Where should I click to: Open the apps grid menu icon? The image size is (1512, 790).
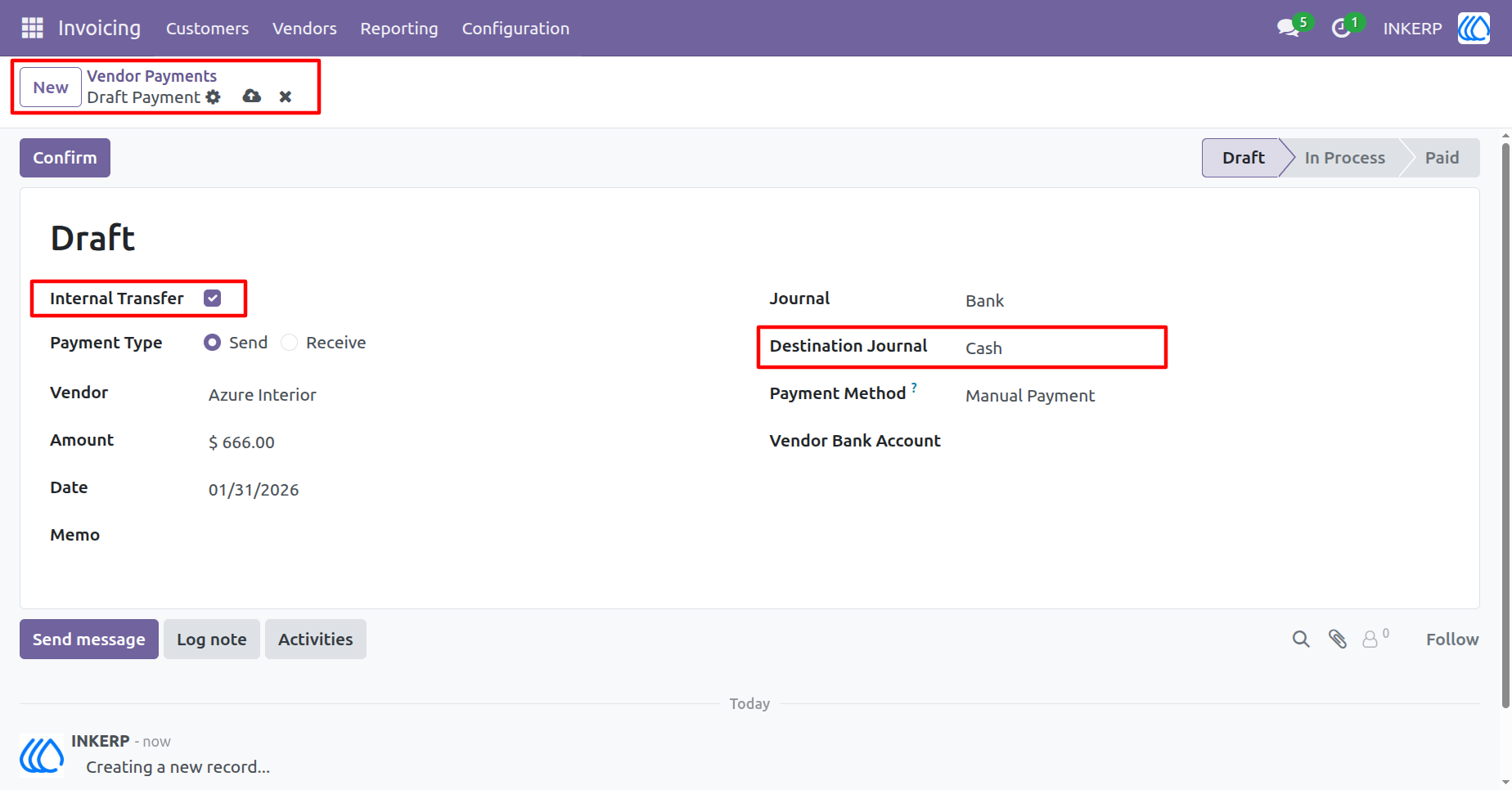(x=32, y=28)
